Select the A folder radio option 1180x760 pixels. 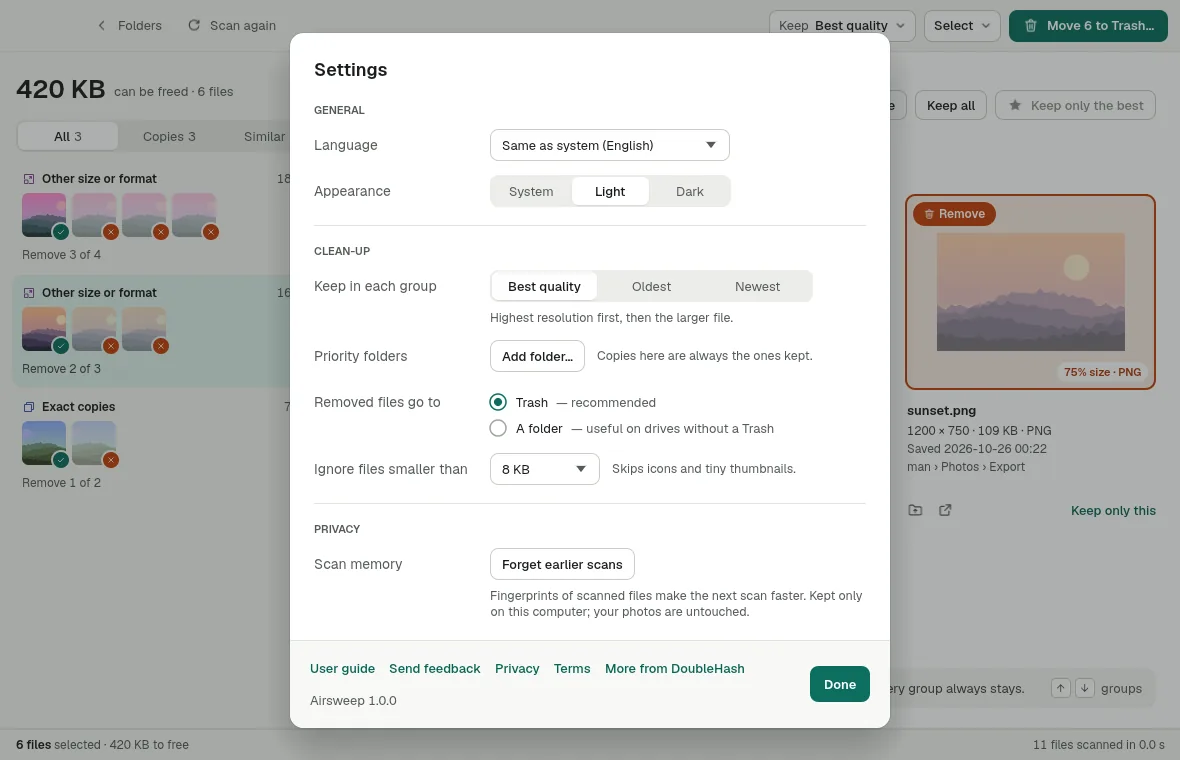click(x=497, y=428)
